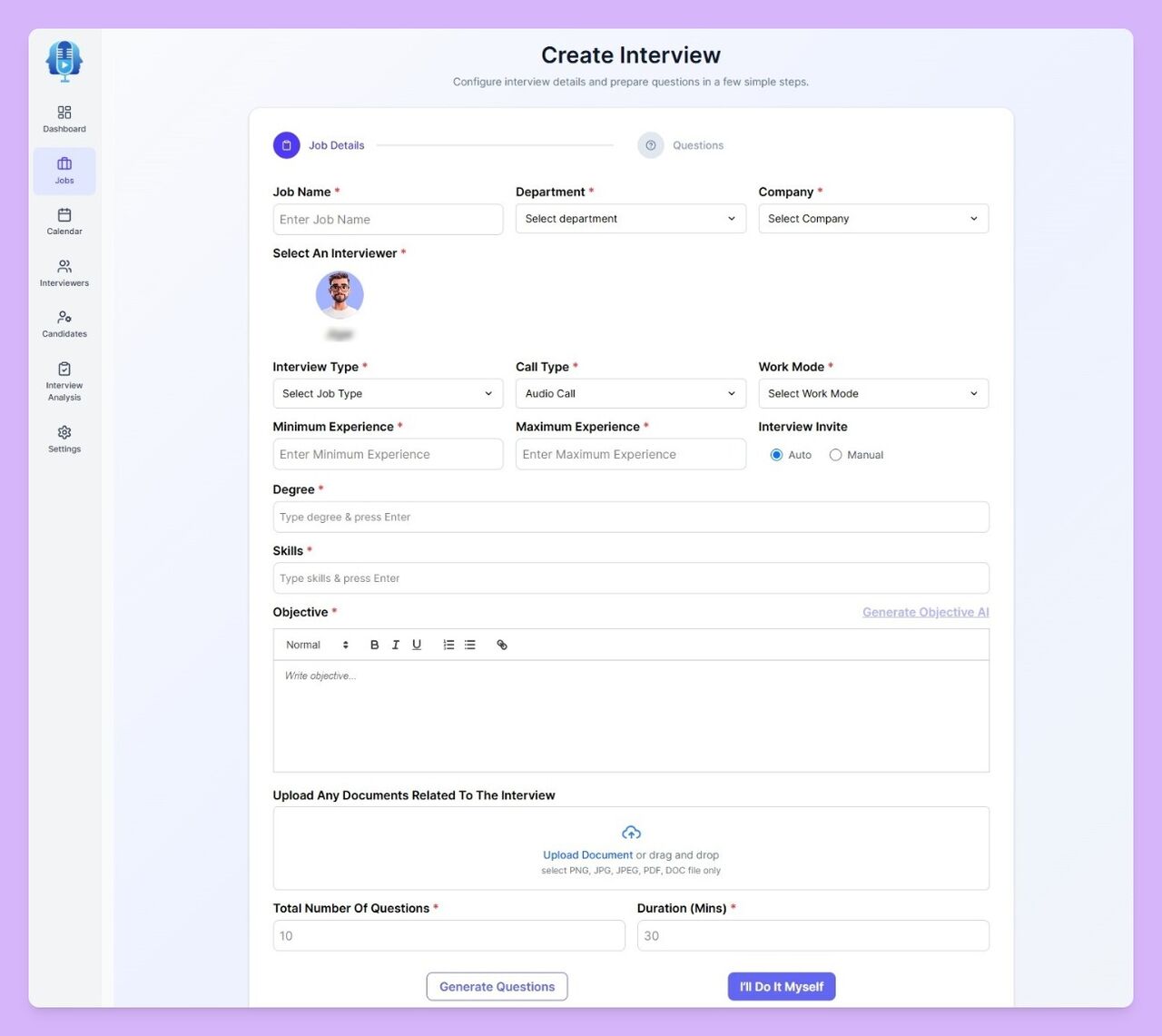Screen dimensions: 1162x1036
Task: Open the Candidates sidebar icon
Action: pyautogui.click(x=64, y=317)
